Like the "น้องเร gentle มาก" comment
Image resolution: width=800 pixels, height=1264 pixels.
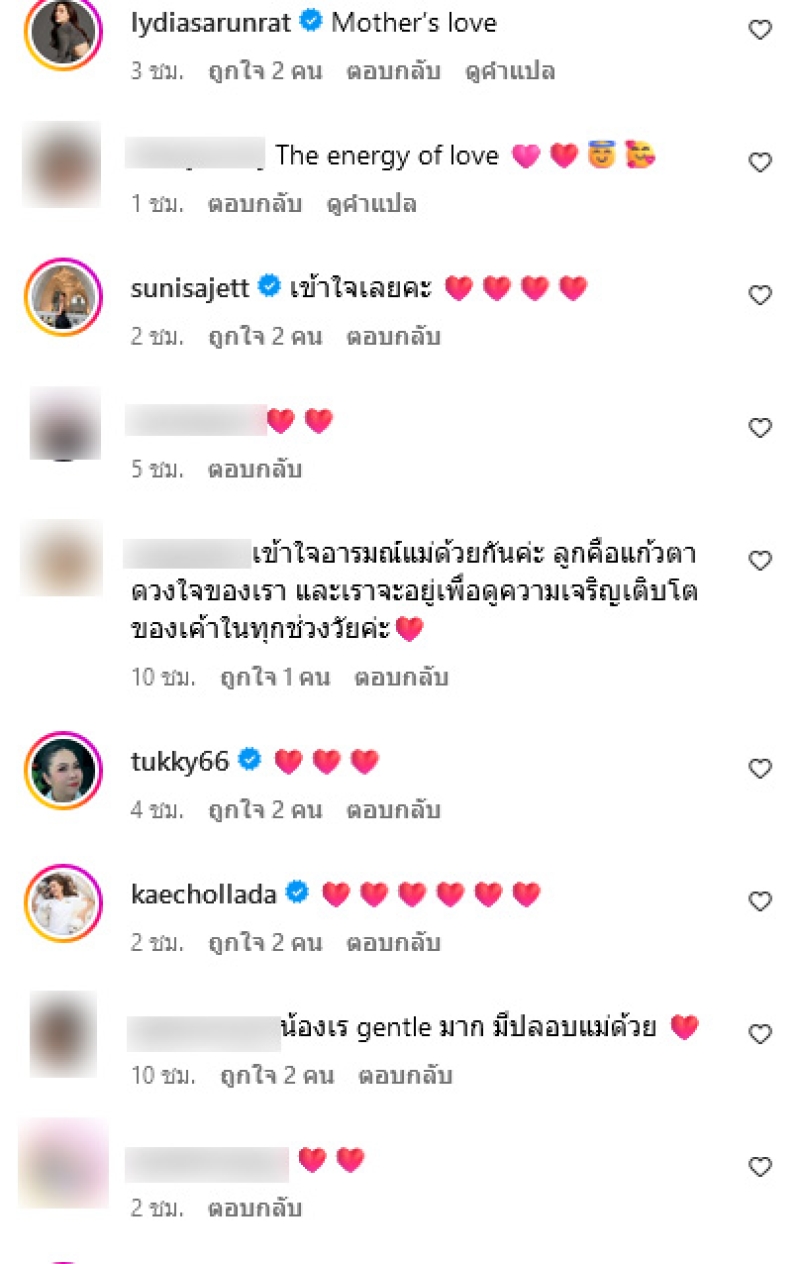760,1034
